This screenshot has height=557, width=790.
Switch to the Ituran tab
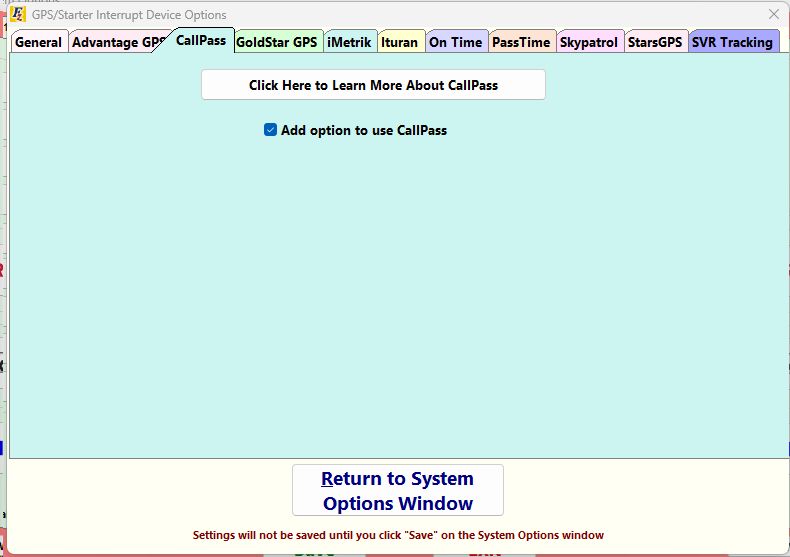coord(399,42)
